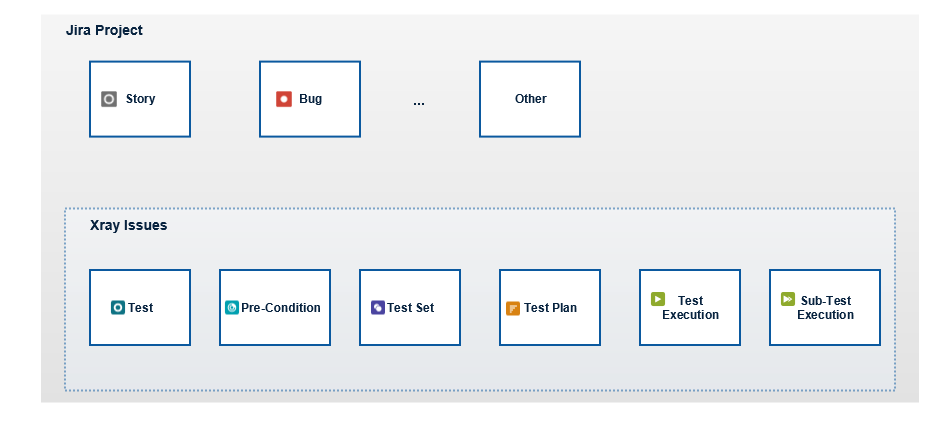
Task: Click the Xray Issues heading
Action: point(128,226)
